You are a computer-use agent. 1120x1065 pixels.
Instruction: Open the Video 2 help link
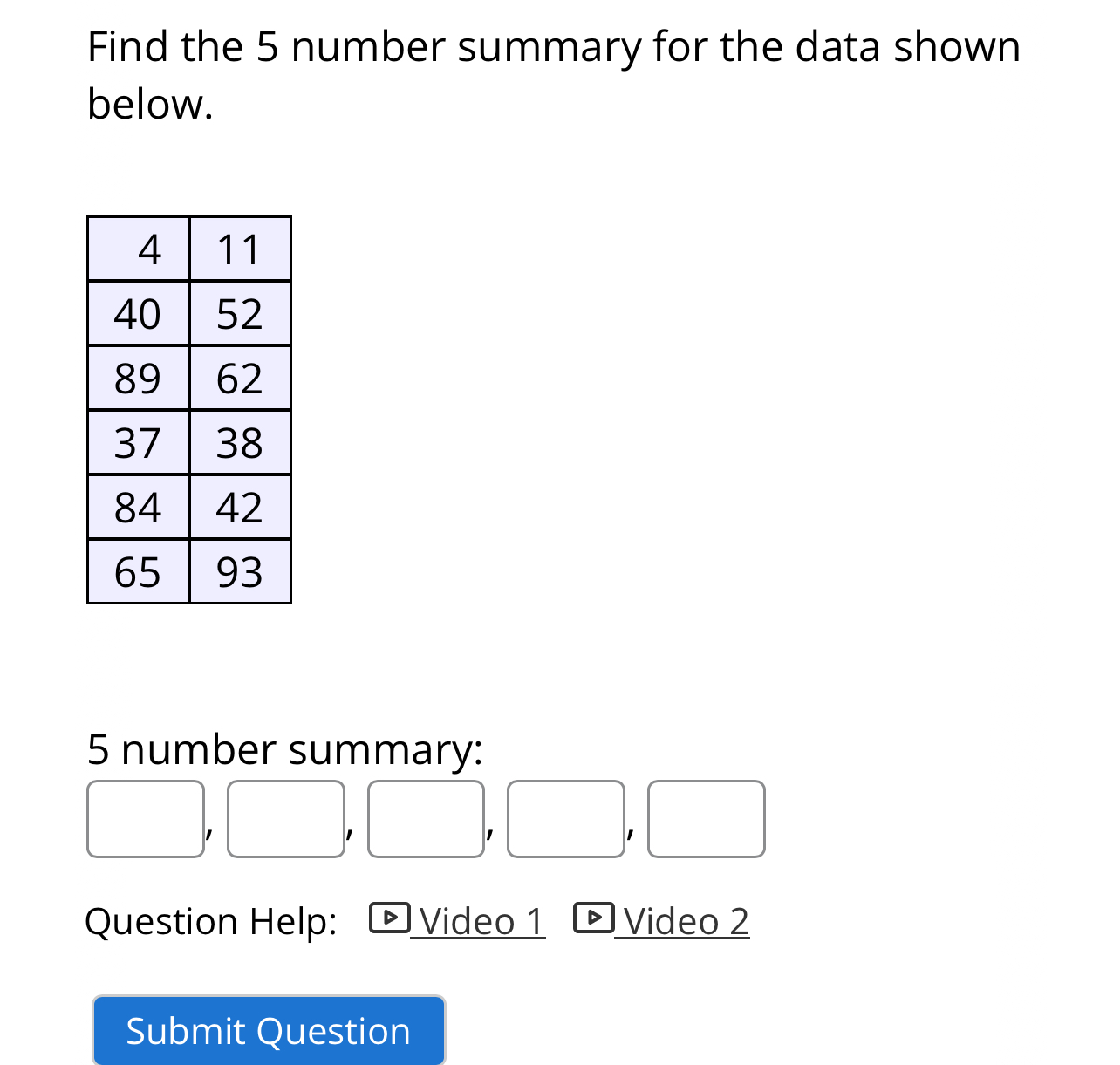(683, 922)
